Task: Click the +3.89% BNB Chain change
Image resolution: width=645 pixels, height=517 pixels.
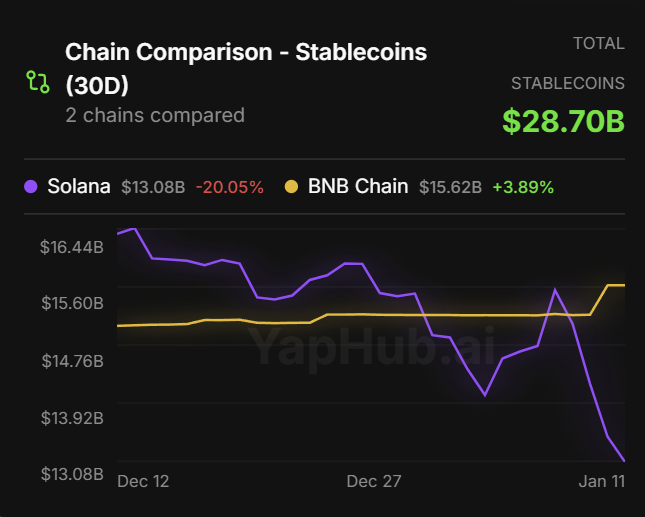Action: click(x=523, y=187)
